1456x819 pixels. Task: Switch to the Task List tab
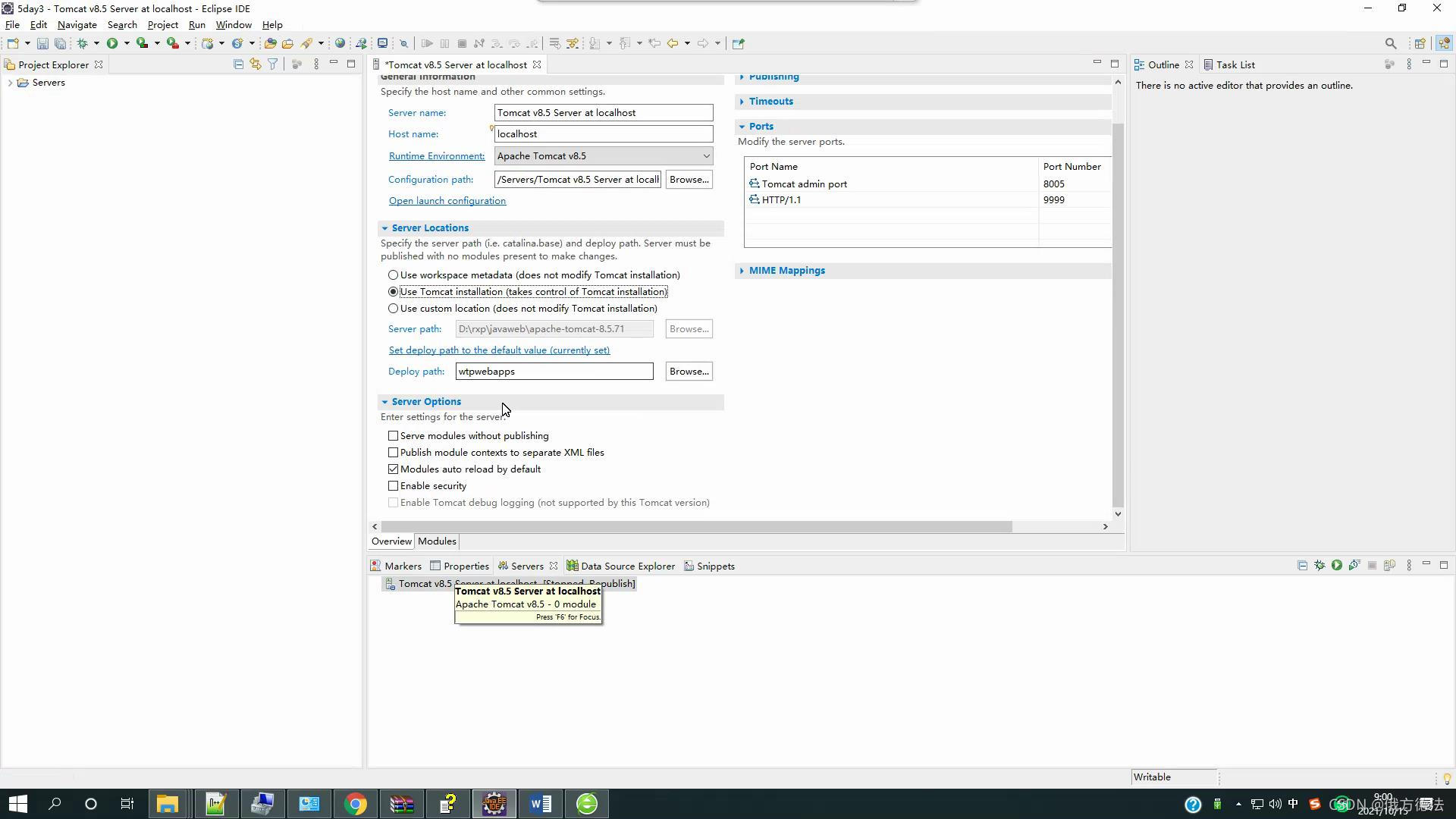[x=1229, y=65]
